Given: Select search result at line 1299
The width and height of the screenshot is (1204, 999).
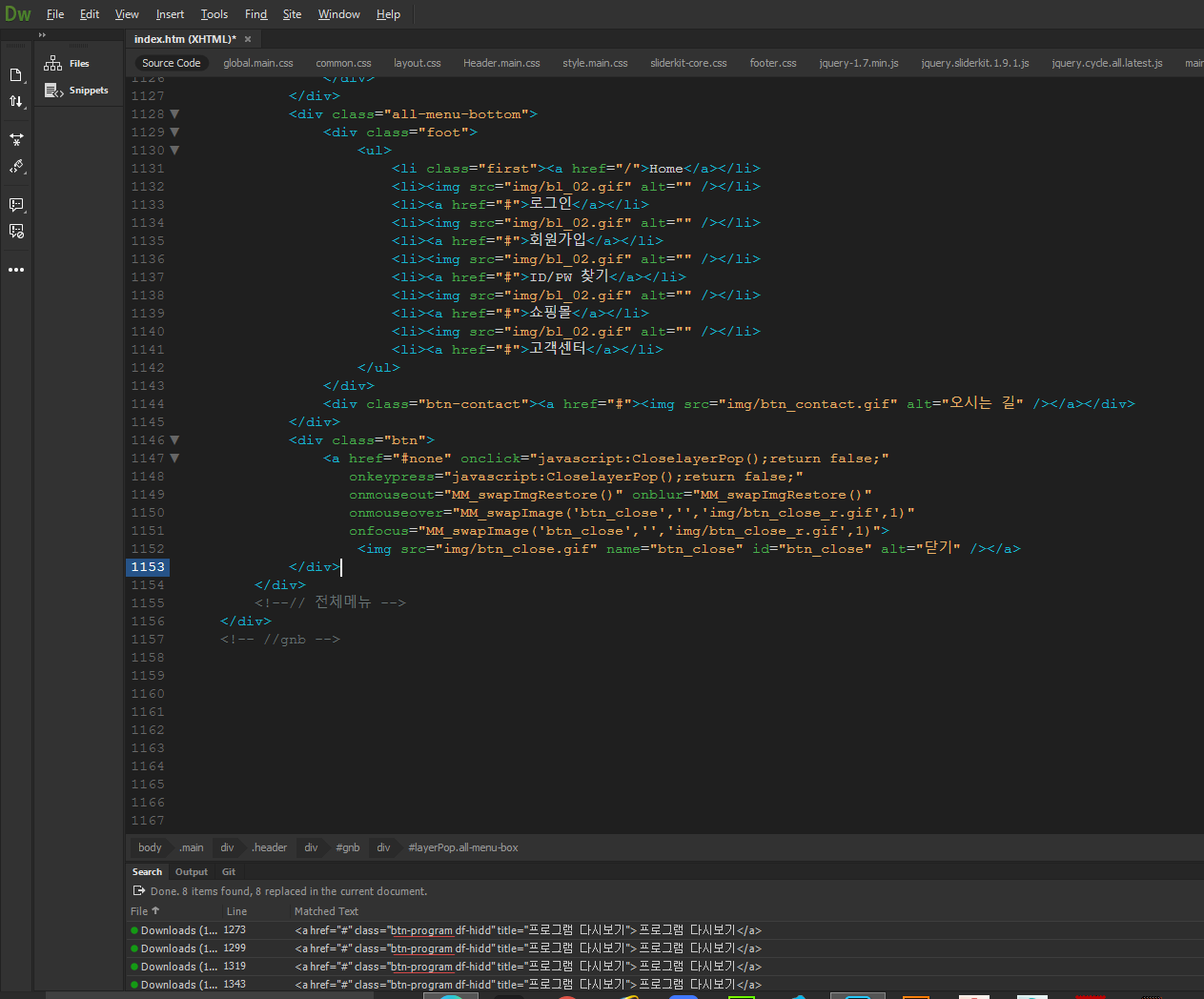Looking at the screenshot, I should [x=235, y=948].
